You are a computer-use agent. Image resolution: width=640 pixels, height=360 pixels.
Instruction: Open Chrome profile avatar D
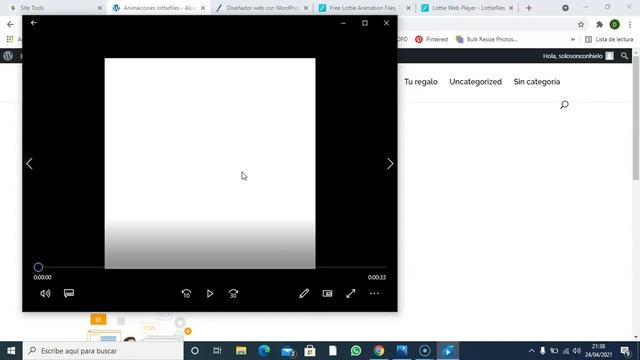pos(614,24)
